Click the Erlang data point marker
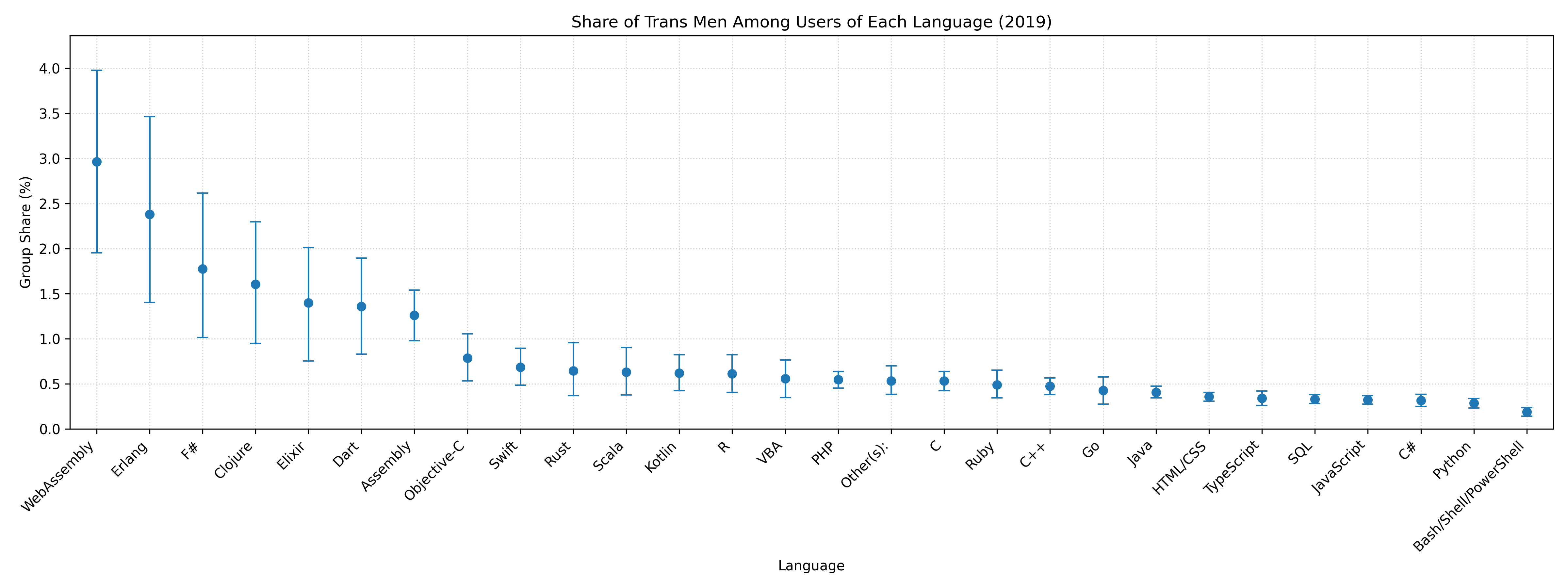Screen dimensions: 1568x588 (x=150, y=214)
